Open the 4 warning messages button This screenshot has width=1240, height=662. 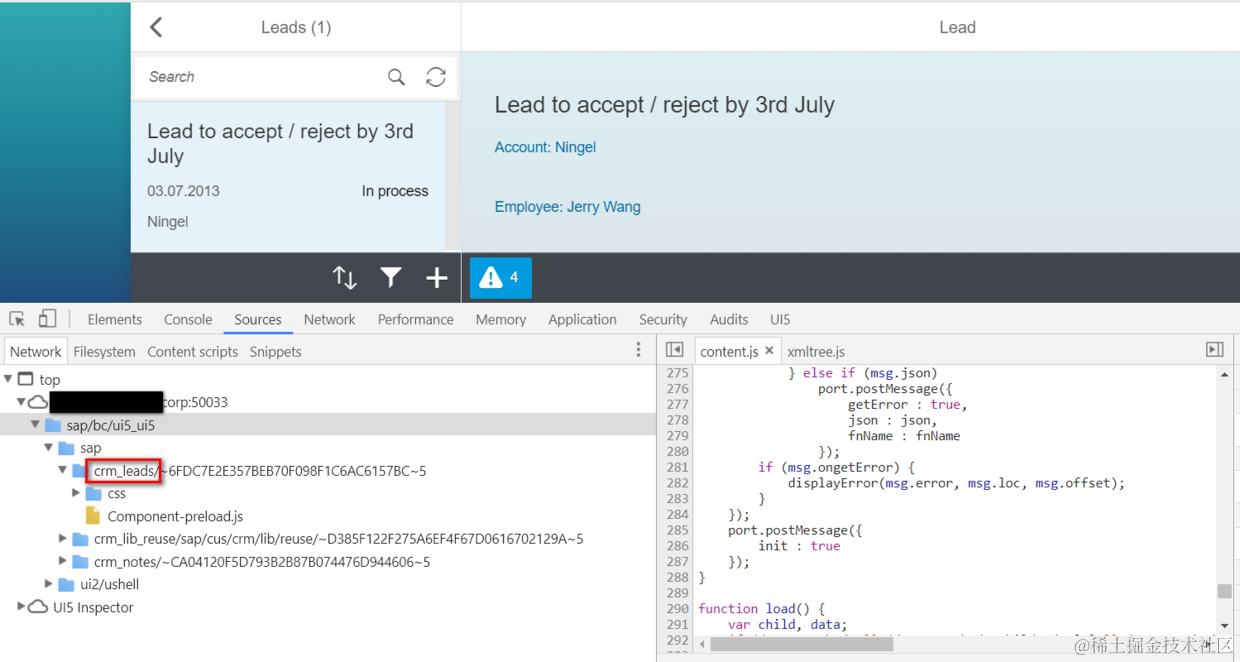pyautogui.click(x=500, y=278)
